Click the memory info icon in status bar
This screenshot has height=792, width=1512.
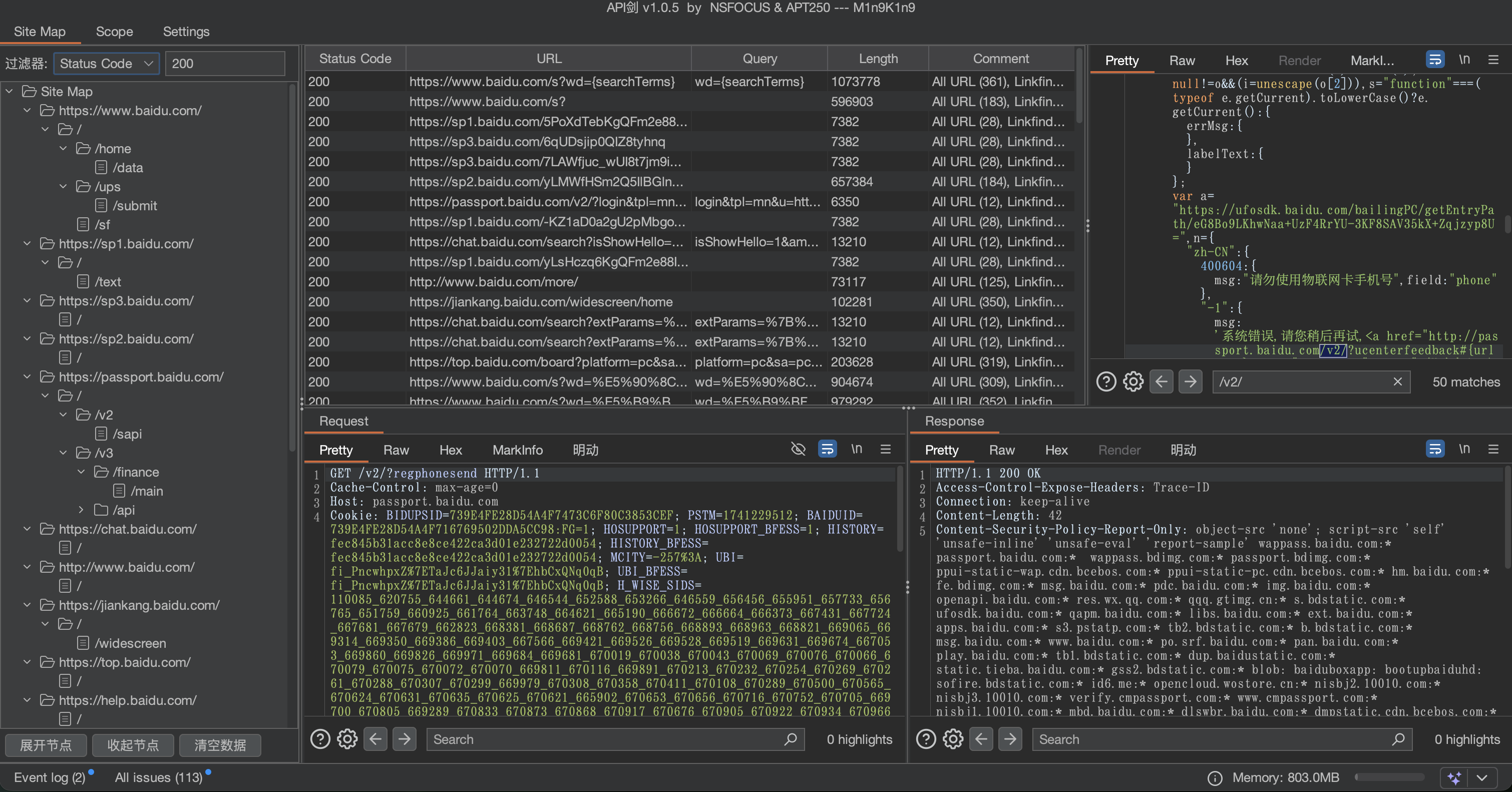pos(1215,778)
